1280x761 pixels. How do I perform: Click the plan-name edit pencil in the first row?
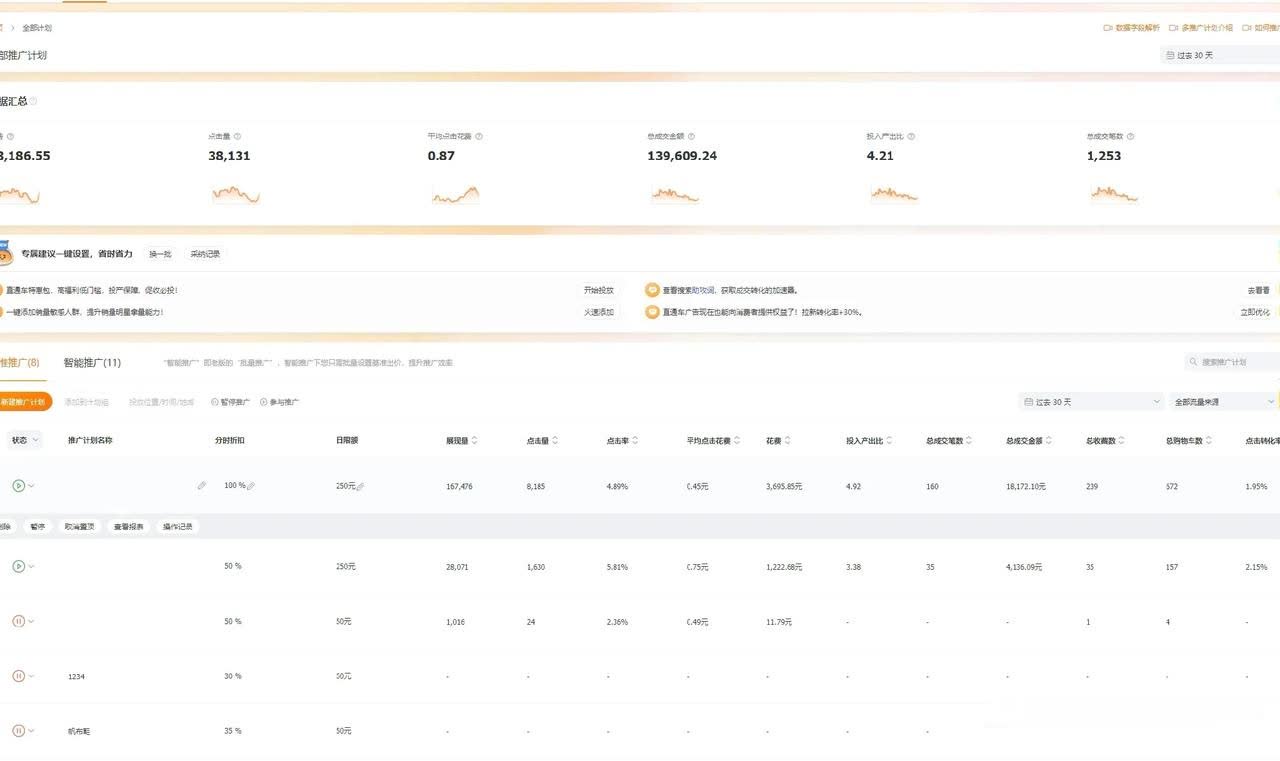202,486
